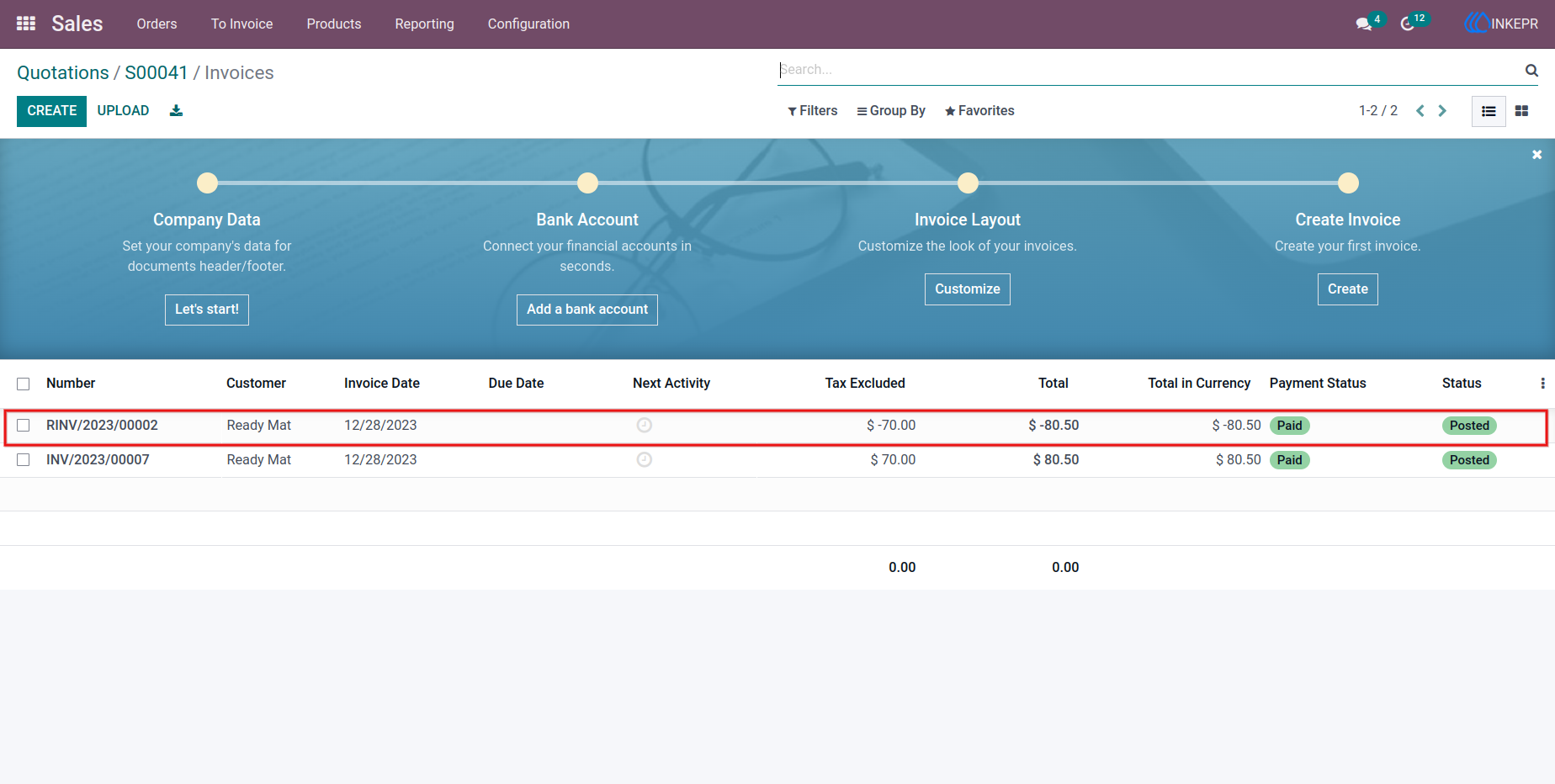Image resolution: width=1555 pixels, height=784 pixels.
Task: Click Create first invoice button
Action: (1348, 289)
